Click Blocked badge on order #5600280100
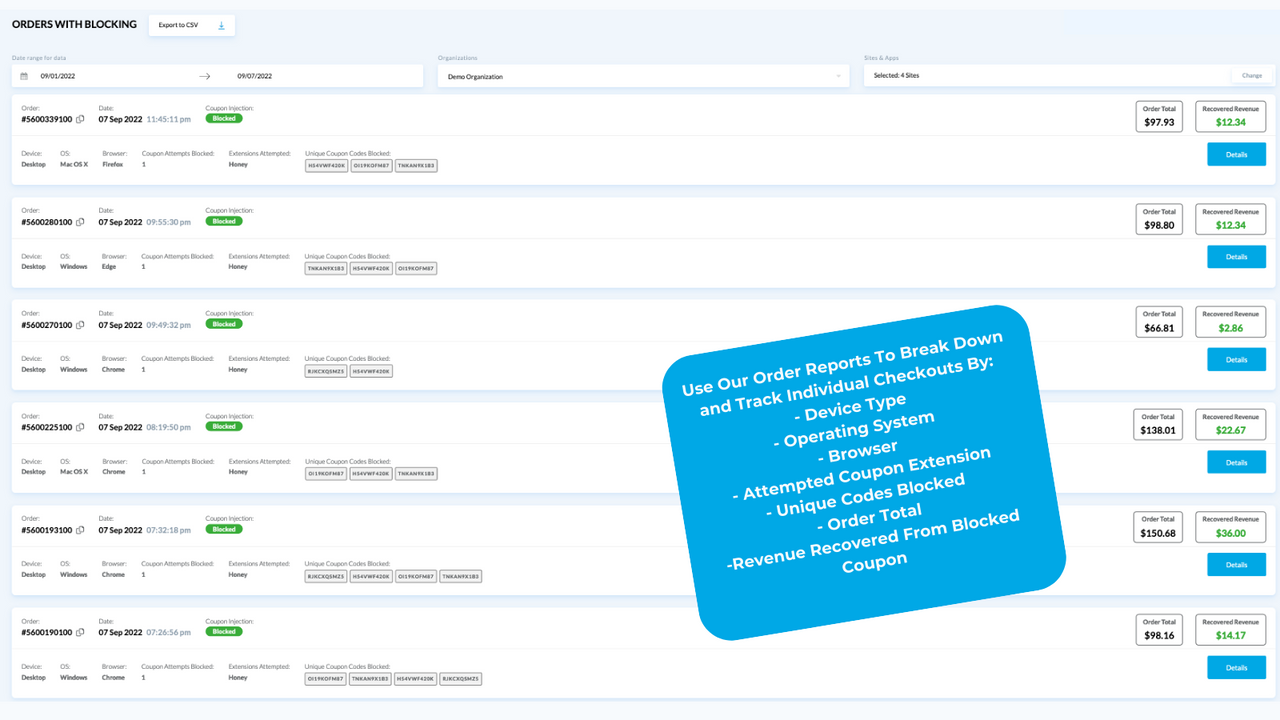 [224, 222]
